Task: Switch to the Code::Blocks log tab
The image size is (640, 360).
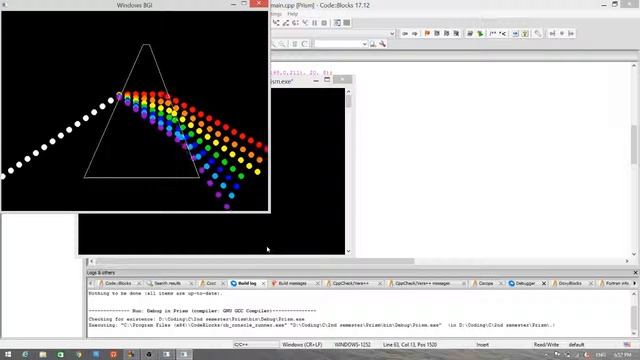Action: tap(118, 283)
